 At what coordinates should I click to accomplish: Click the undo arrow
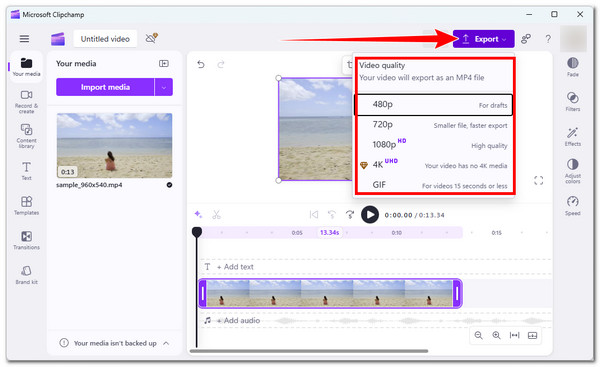201,64
